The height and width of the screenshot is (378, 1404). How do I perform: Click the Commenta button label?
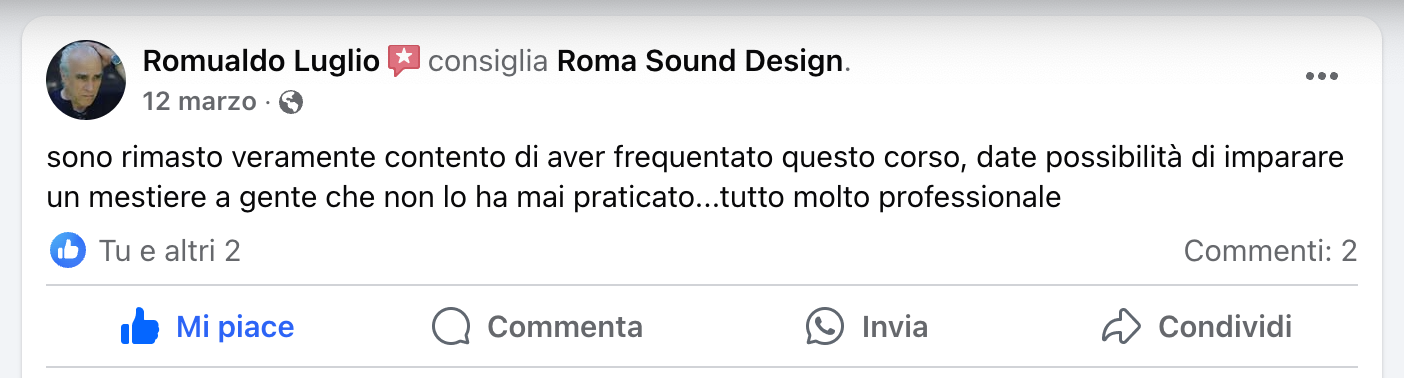click(x=565, y=326)
